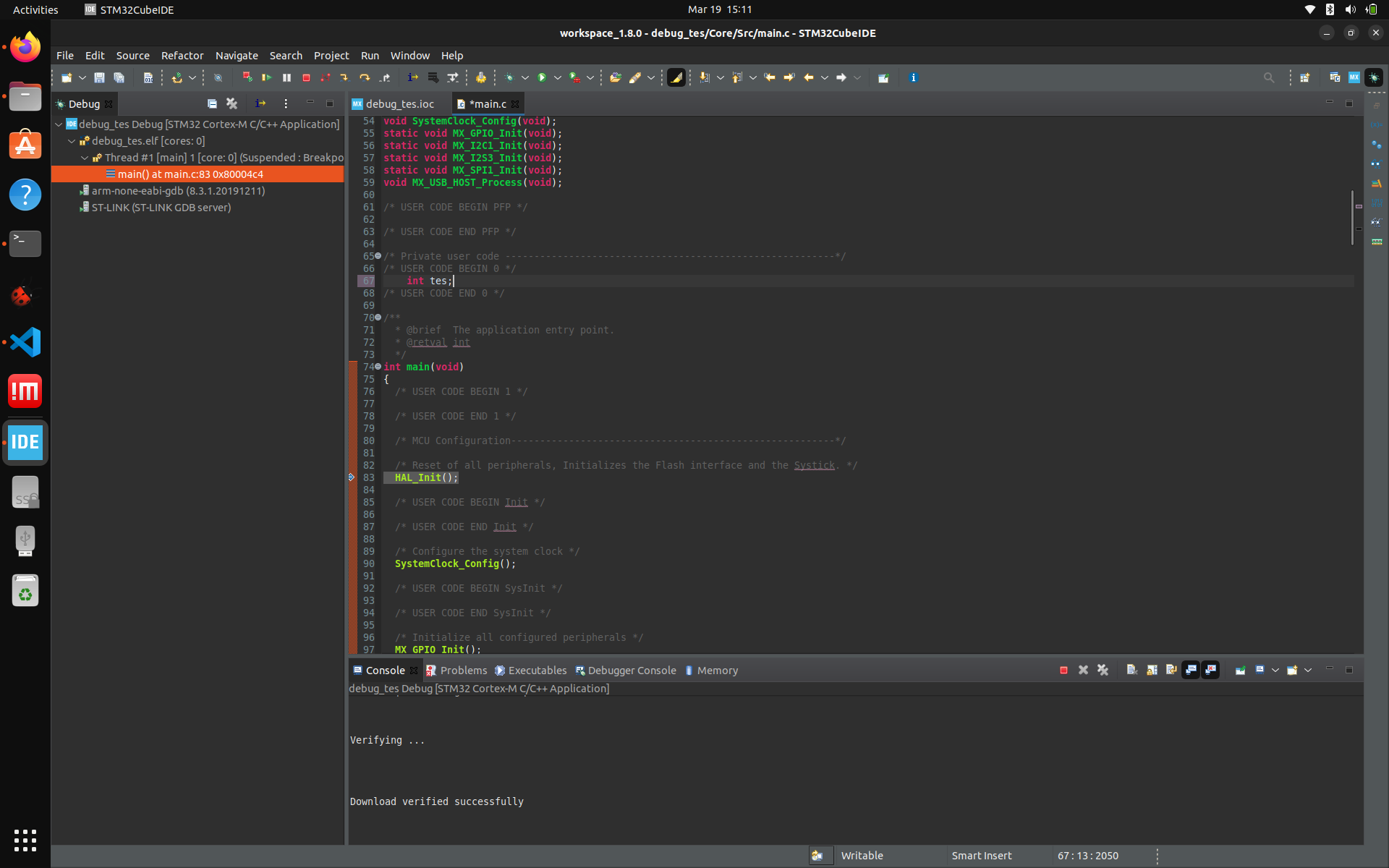Click the Resume debug button

(x=267, y=78)
